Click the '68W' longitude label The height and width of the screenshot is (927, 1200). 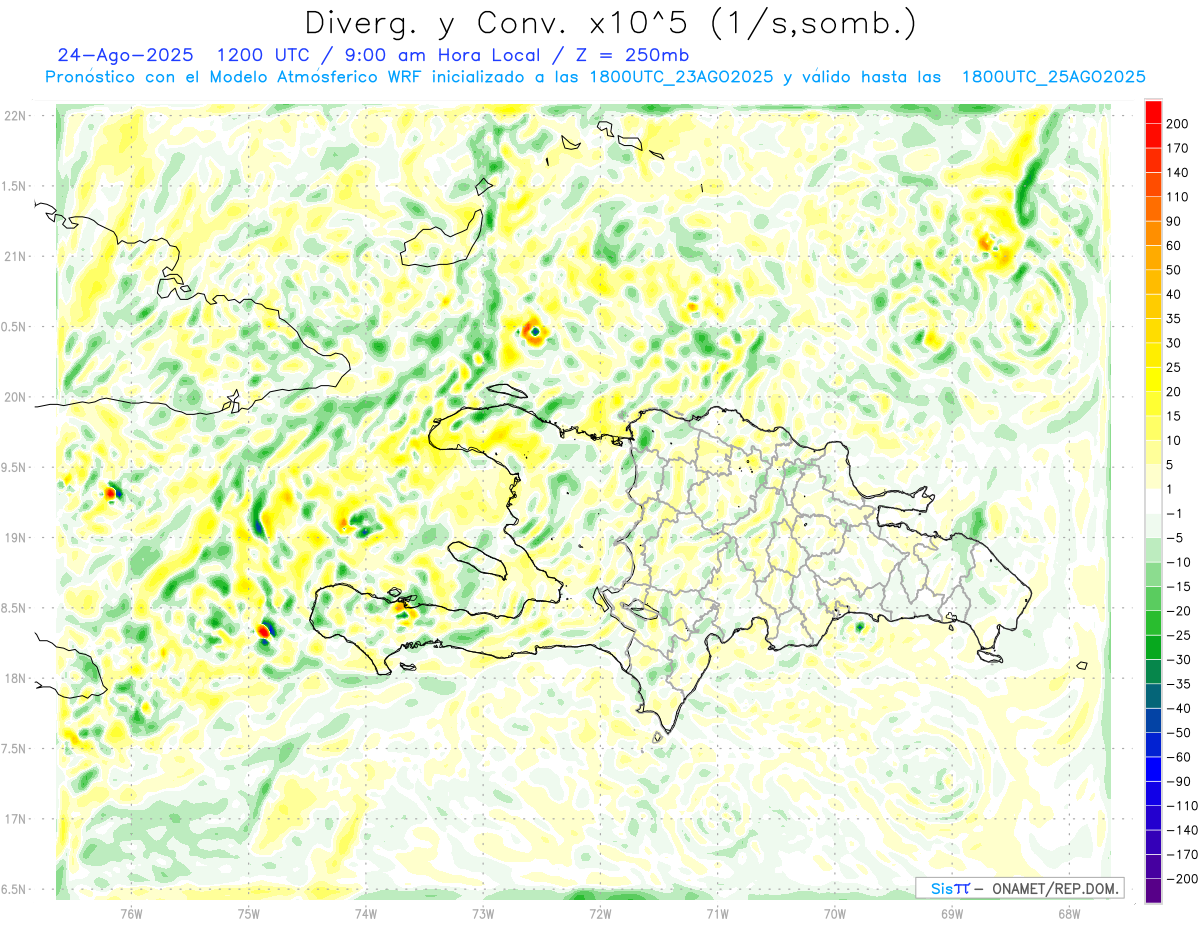1069,914
